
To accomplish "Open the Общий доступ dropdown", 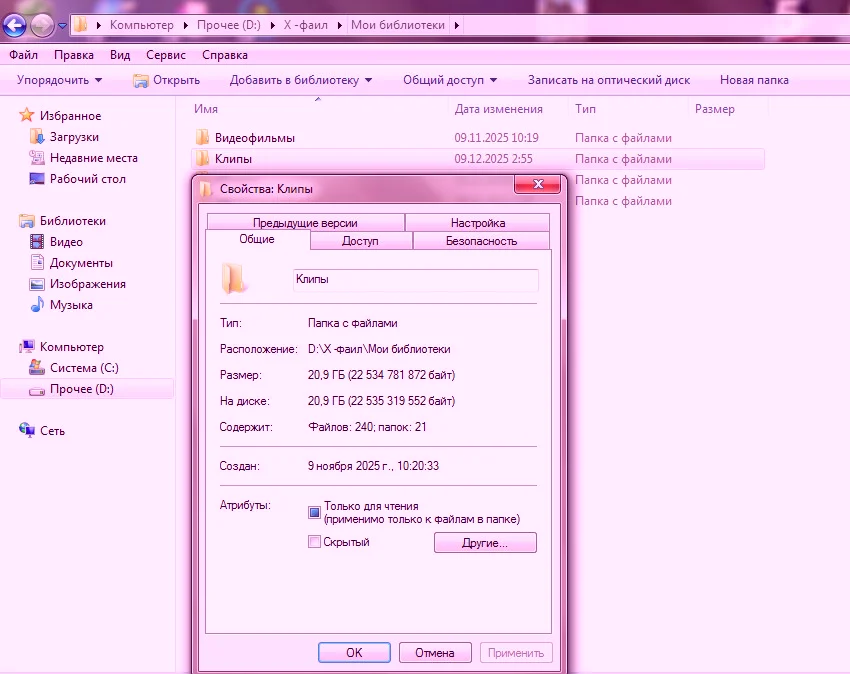I will (x=450, y=80).
